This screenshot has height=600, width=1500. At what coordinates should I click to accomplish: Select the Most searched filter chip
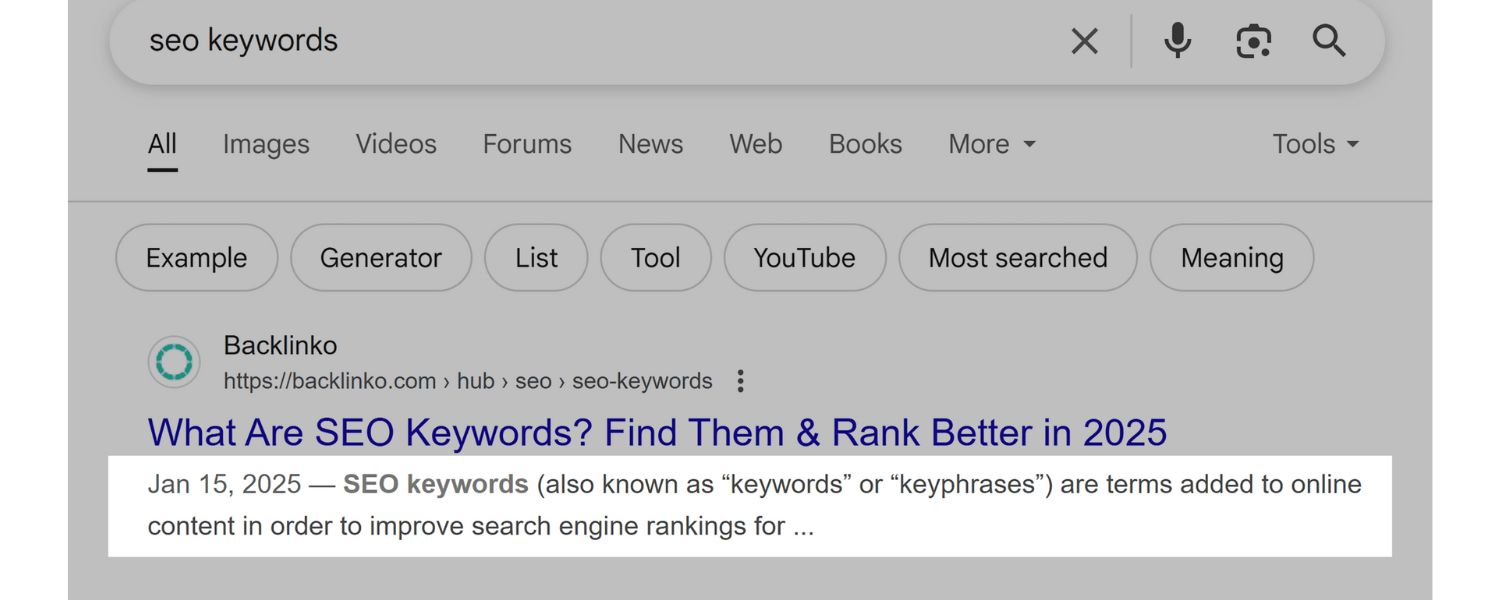pyautogui.click(x=1018, y=258)
